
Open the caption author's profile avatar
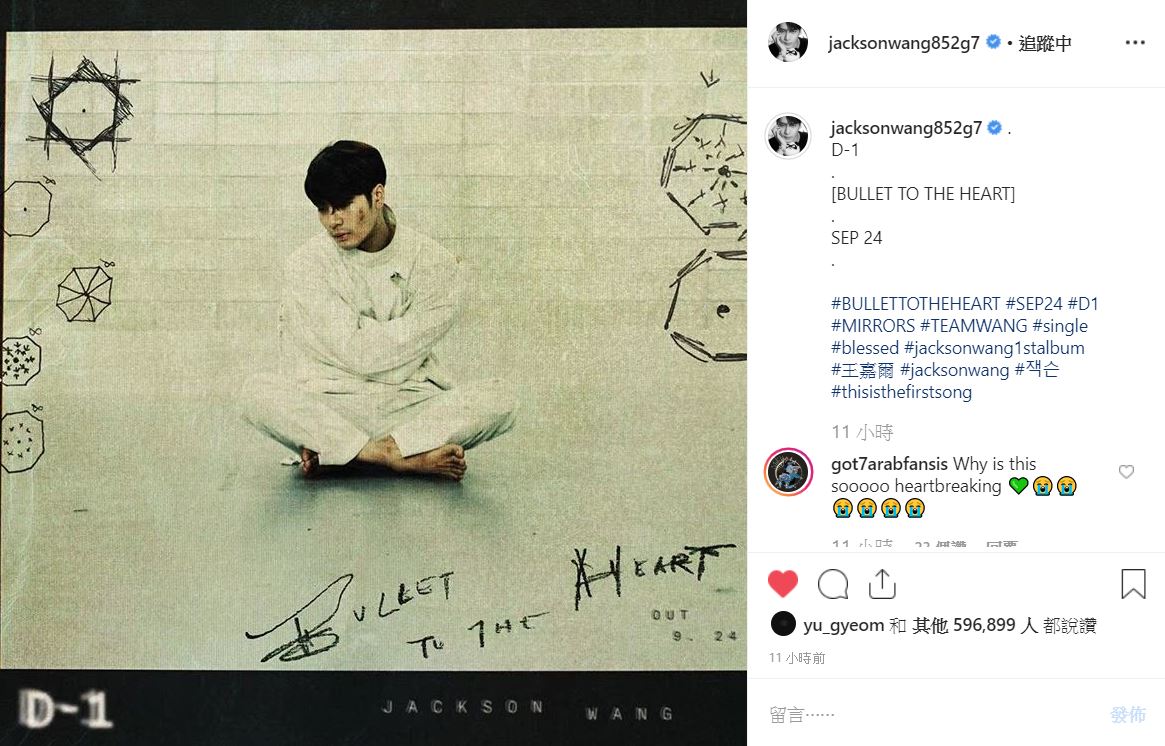[x=788, y=136]
